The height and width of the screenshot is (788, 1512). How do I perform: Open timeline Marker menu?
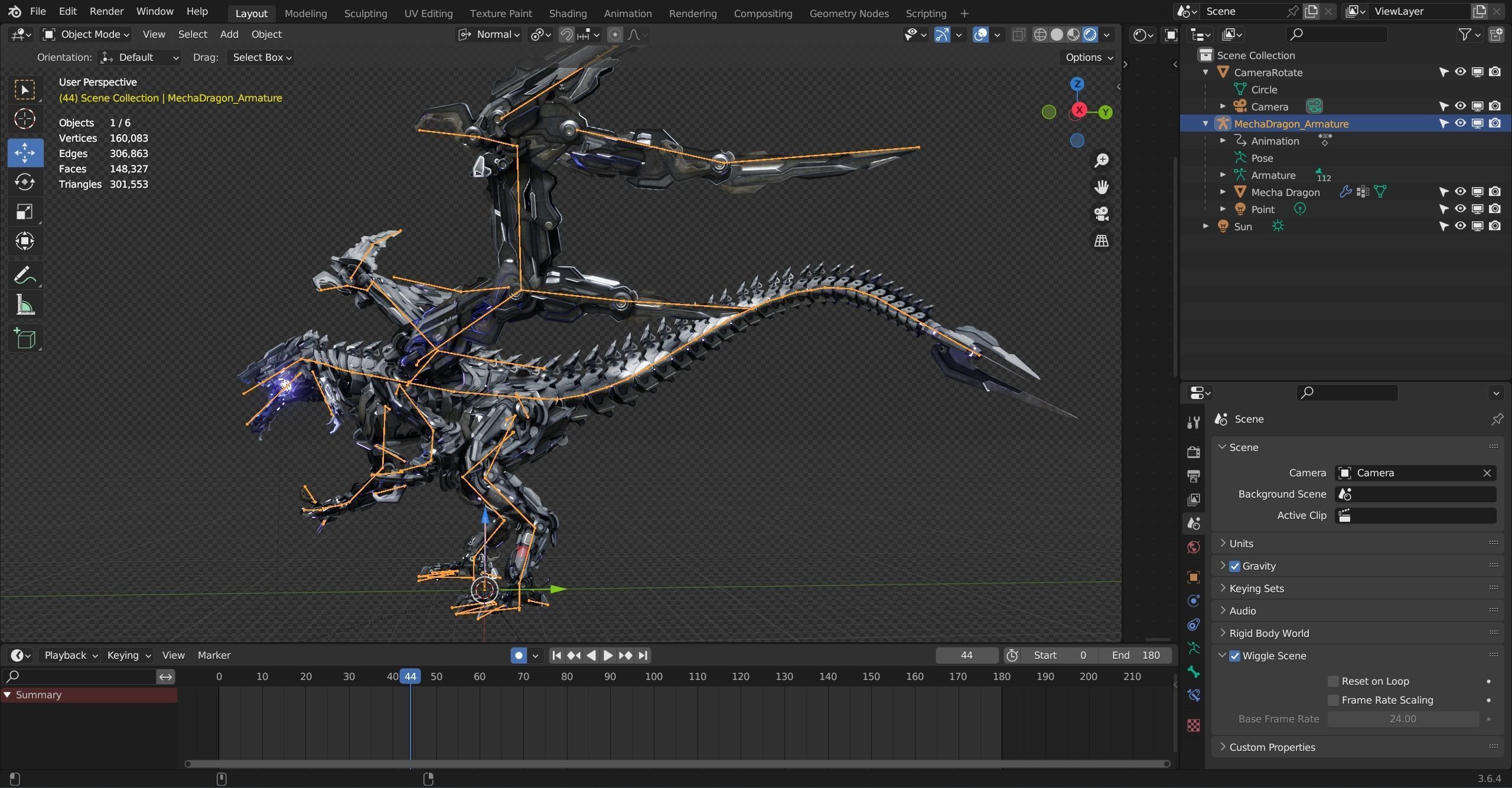point(214,655)
